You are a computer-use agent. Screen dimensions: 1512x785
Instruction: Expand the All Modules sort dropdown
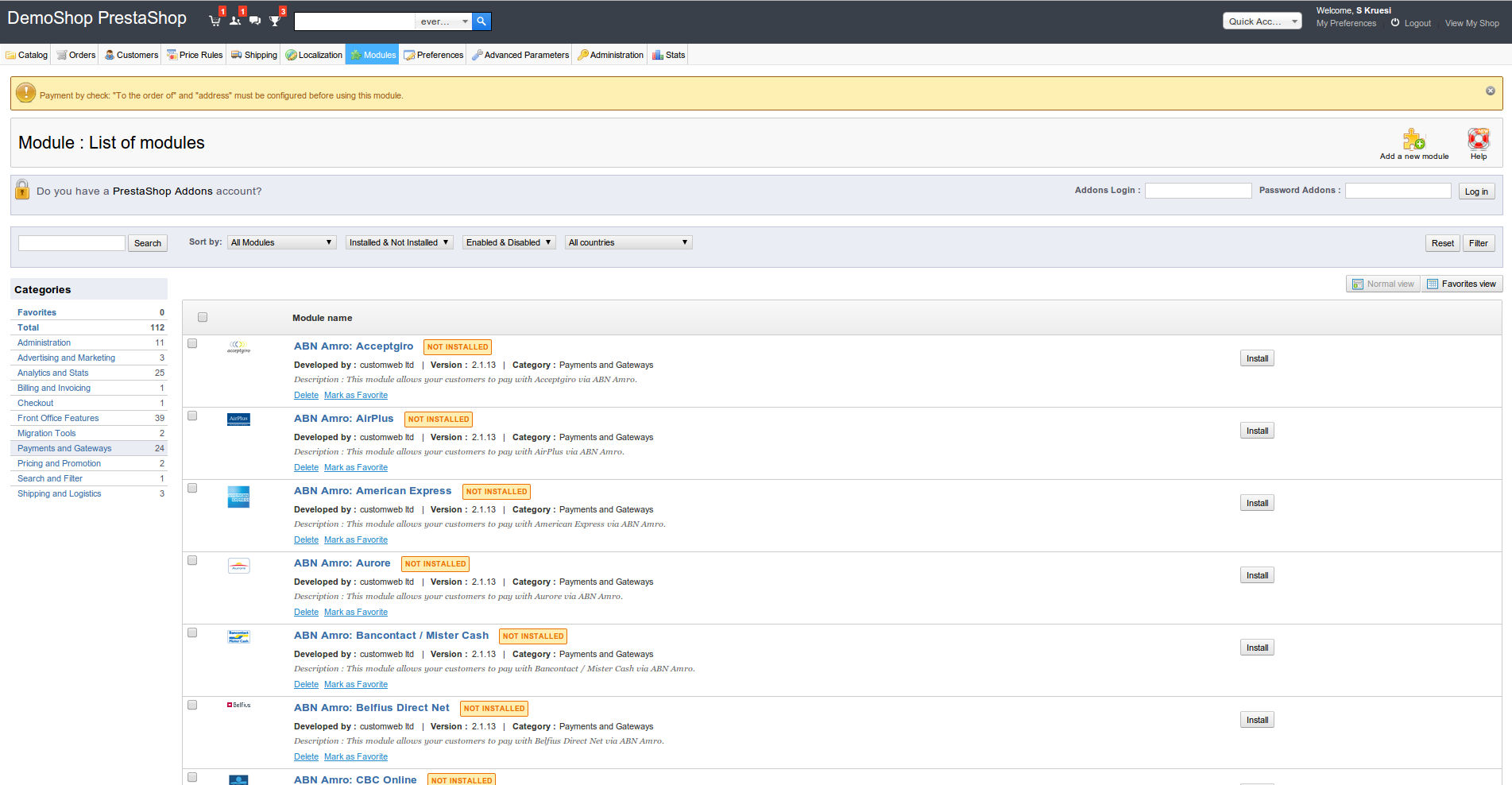tap(282, 242)
